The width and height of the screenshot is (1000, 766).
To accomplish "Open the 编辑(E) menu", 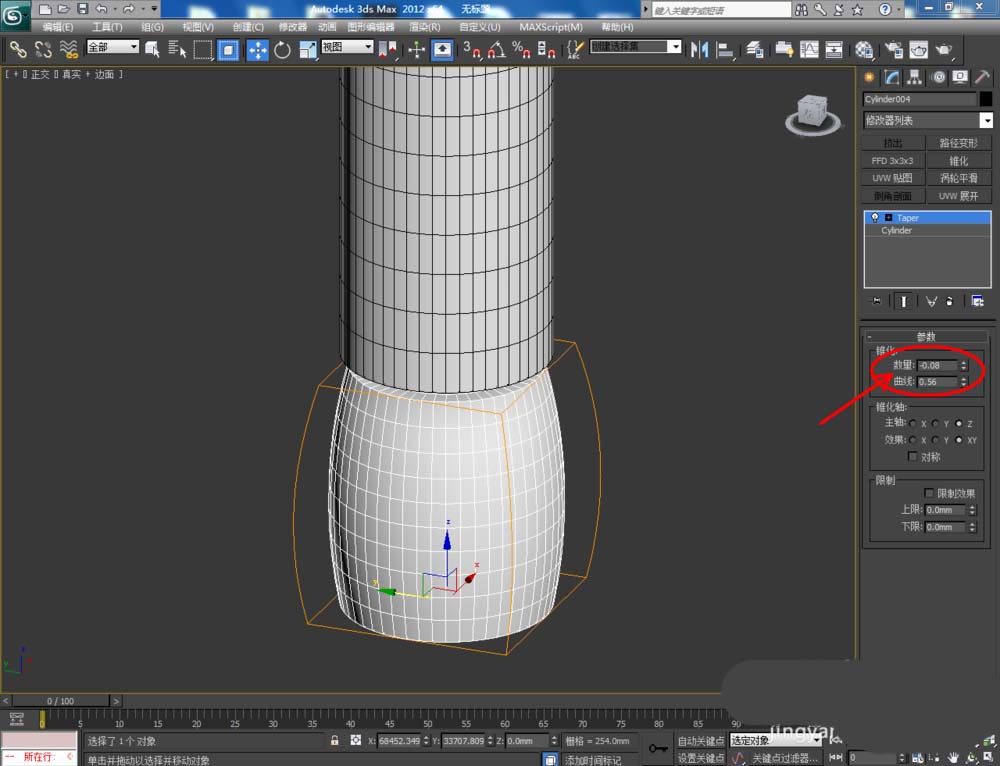I will click(x=57, y=27).
